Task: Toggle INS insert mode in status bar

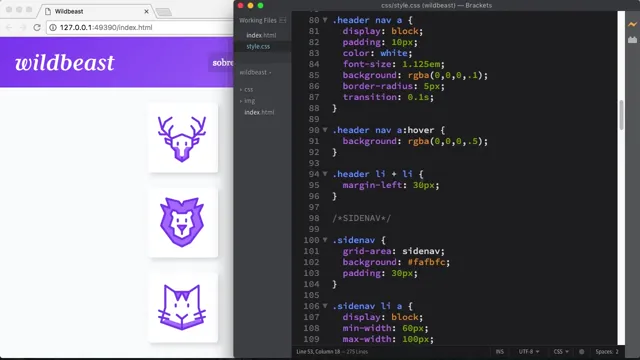Action: click(x=500, y=351)
